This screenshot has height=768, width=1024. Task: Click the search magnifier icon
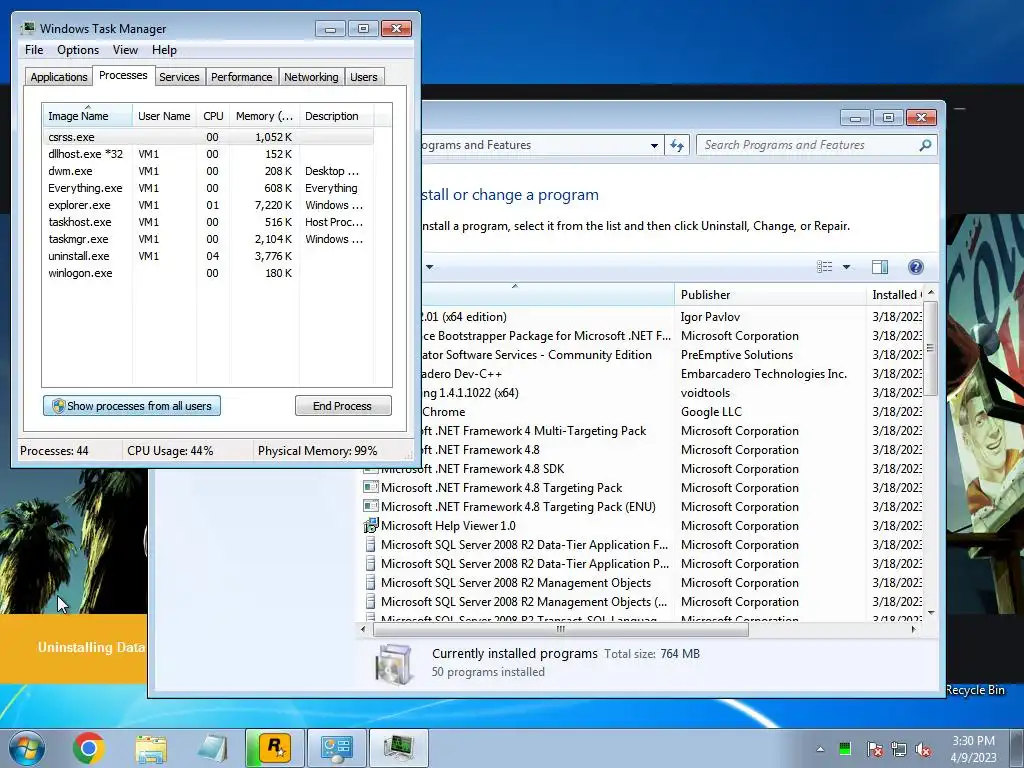(925, 145)
